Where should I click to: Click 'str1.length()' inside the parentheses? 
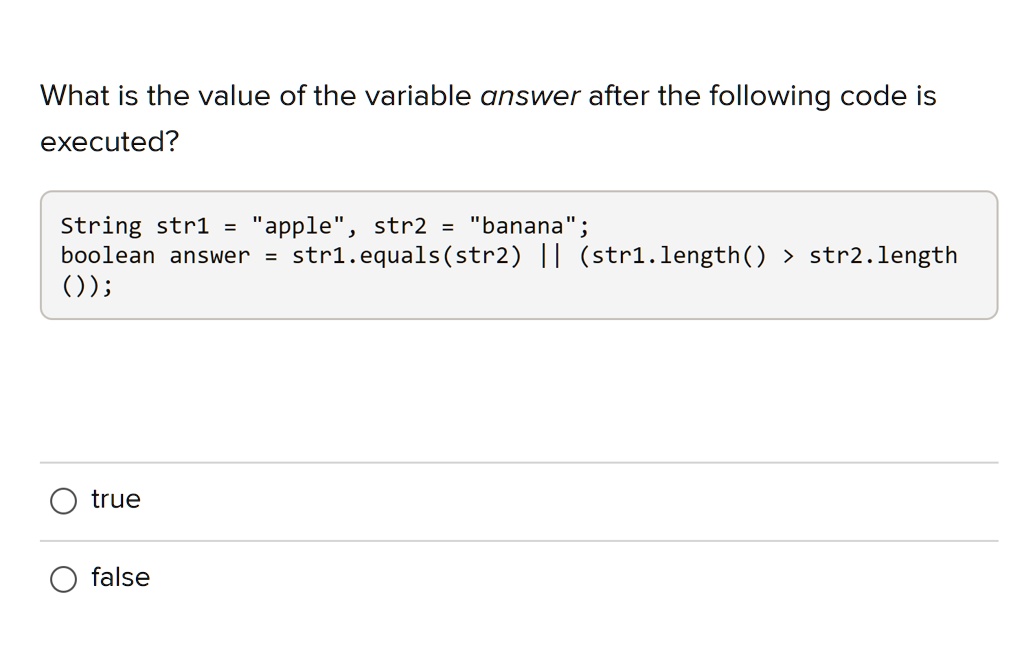click(679, 256)
